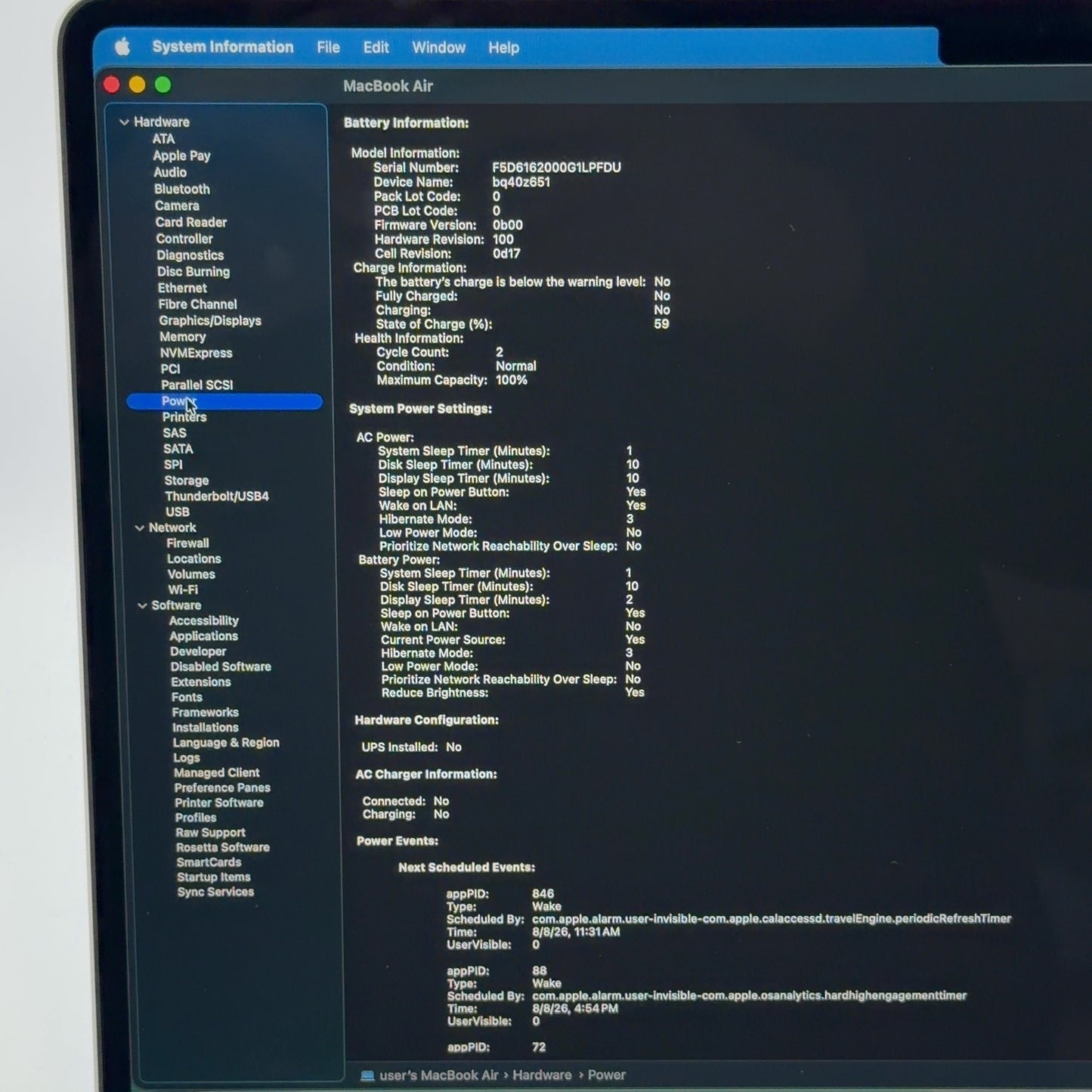Select SAS in the sidebar
This screenshot has height=1092, width=1092.
[x=175, y=433]
